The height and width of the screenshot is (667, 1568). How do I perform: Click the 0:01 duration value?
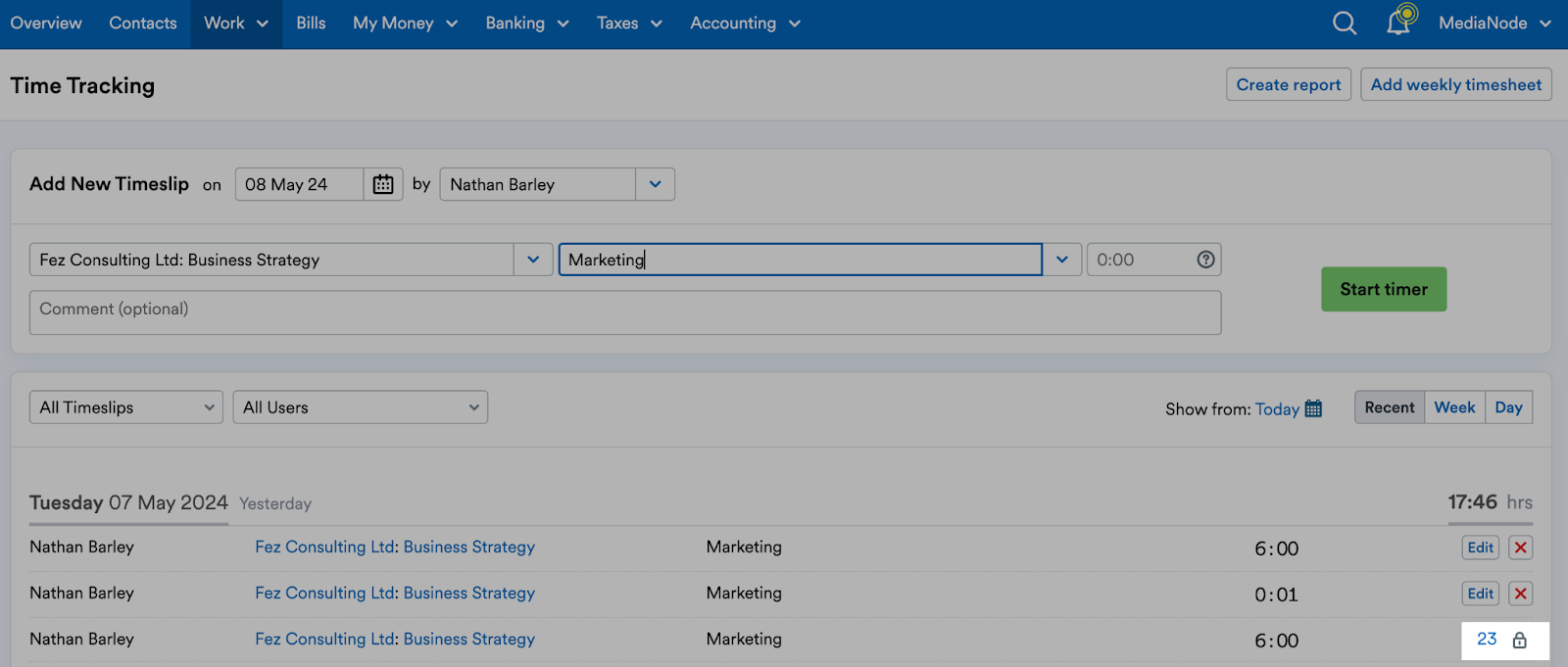1276,595
